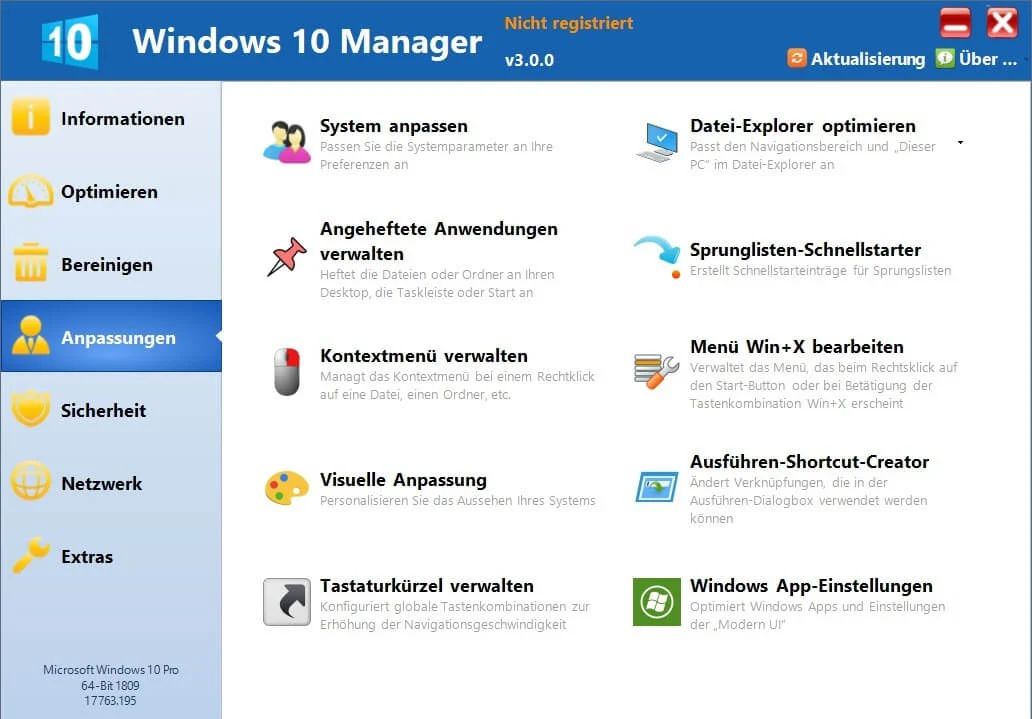The width and height of the screenshot is (1032, 719).
Task: Open the Informationen section
Action: 111,118
